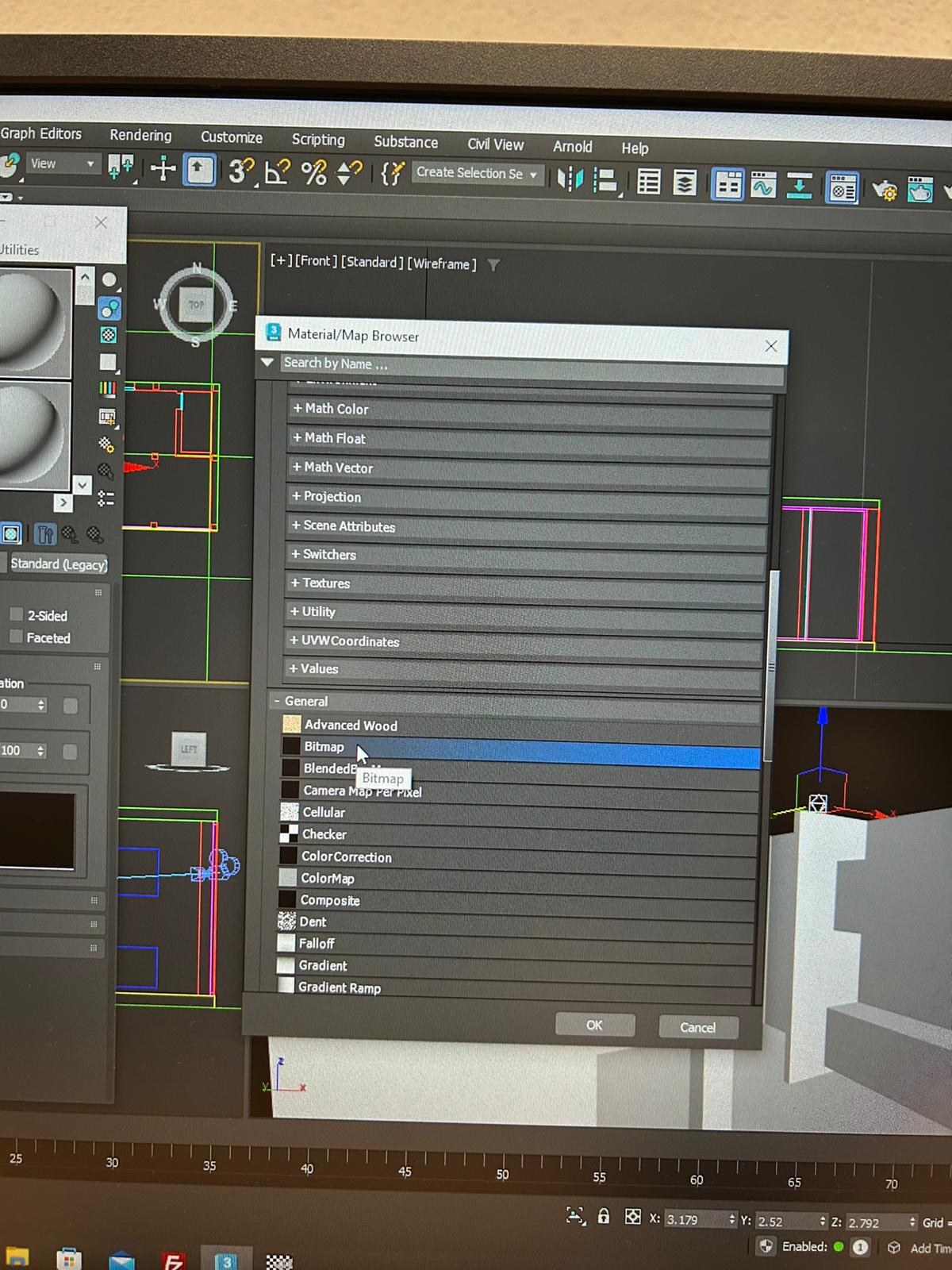Open the Material/Map Navigator icon
This screenshot has height=1270, width=952.
[106, 498]
